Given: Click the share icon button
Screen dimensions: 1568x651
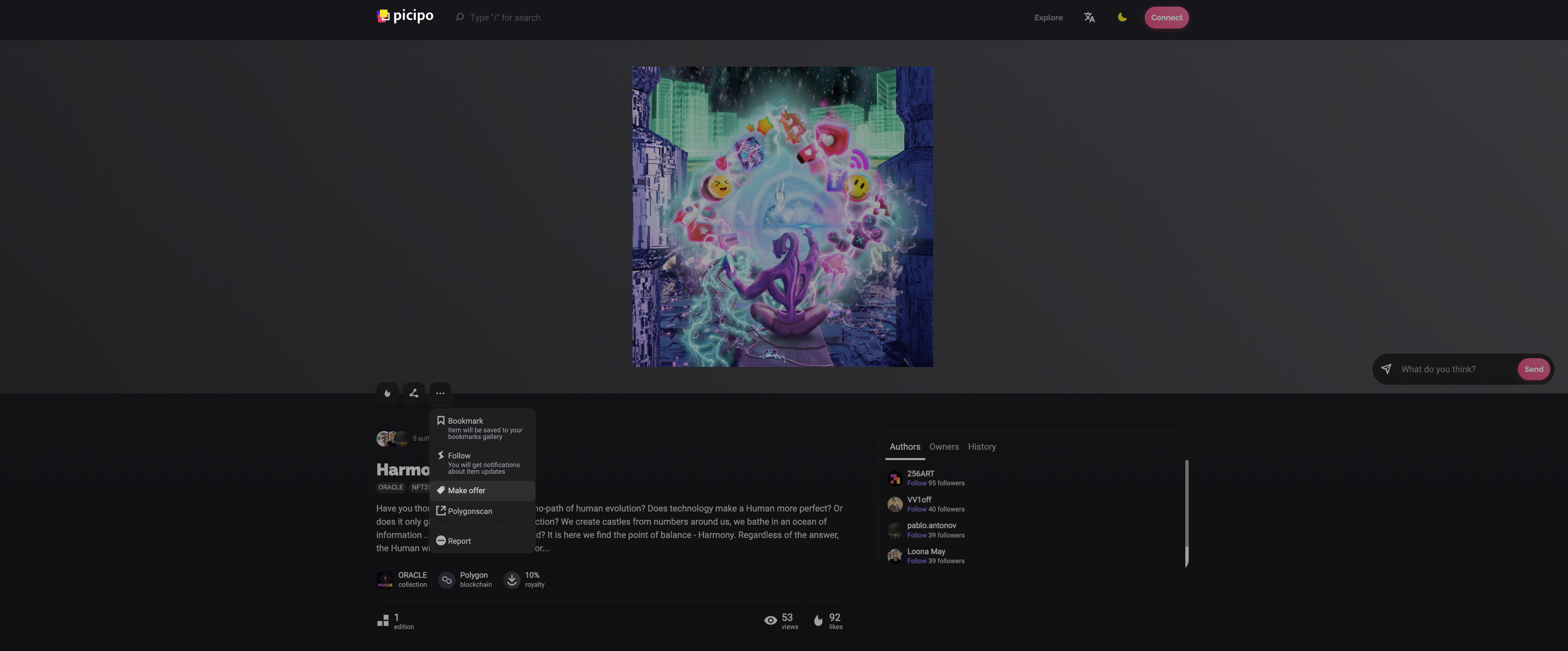Looking at the screenshot, I should tap(414, 393).
